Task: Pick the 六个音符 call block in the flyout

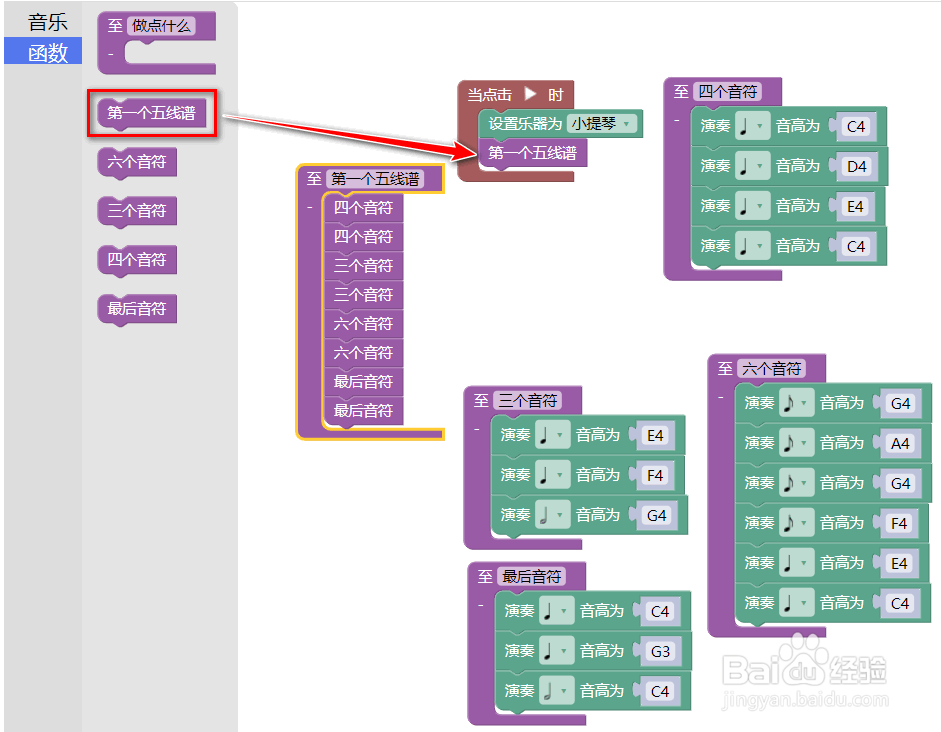Action: pyautogui.click(x=137, y=162)
